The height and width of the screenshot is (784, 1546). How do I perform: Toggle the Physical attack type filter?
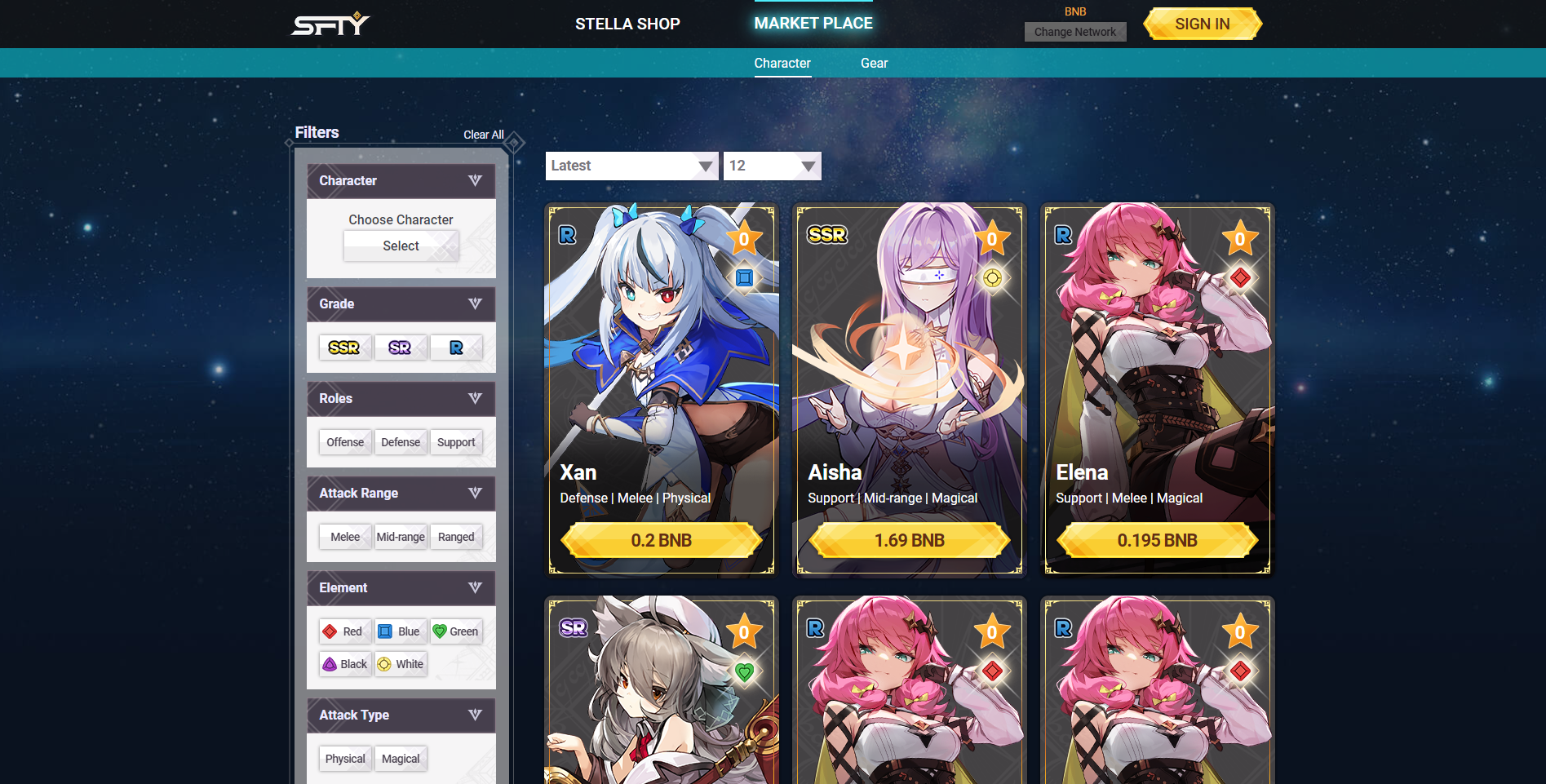point(345,759)
